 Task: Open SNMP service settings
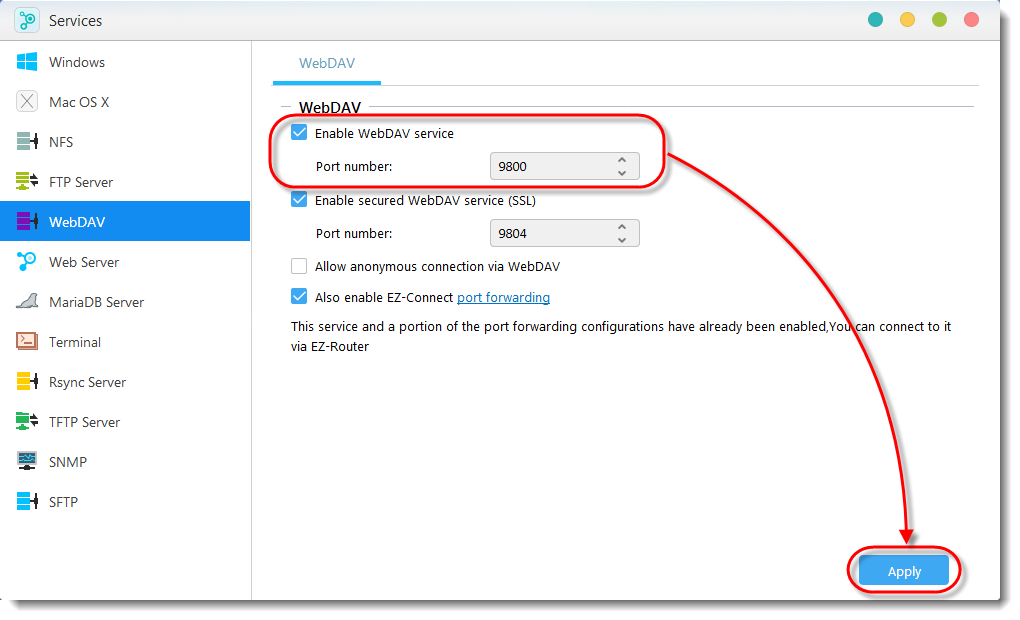point(30,461)
